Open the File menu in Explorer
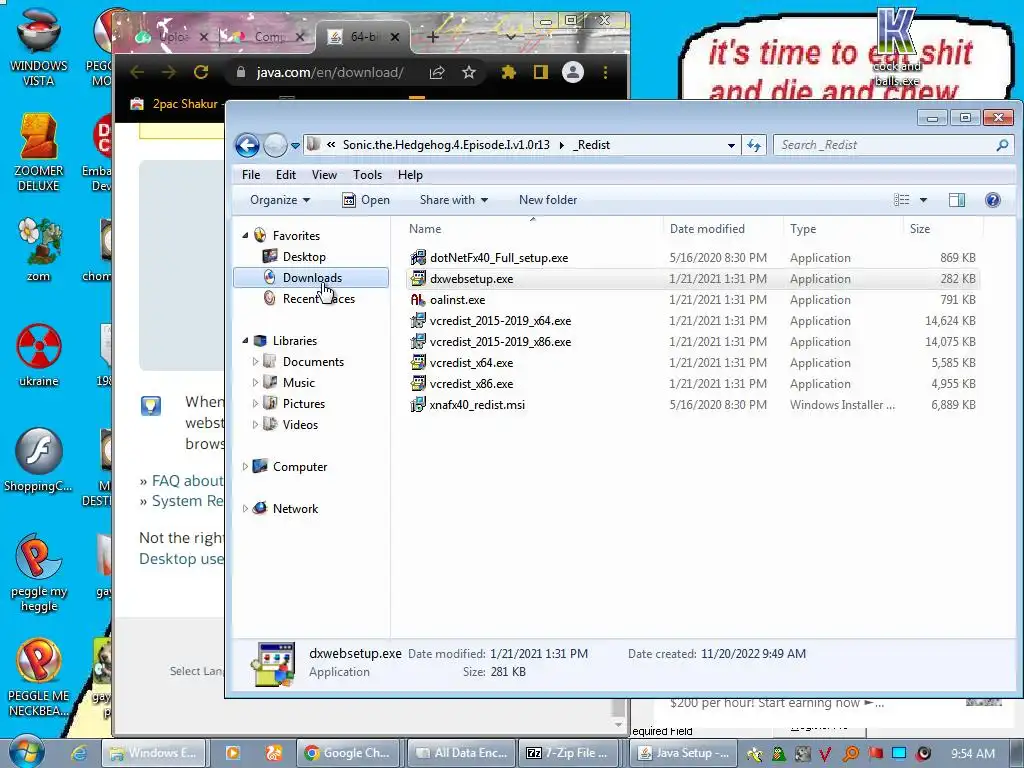Viewport: 1024px width, 768px height. click(x=251, y=174)
